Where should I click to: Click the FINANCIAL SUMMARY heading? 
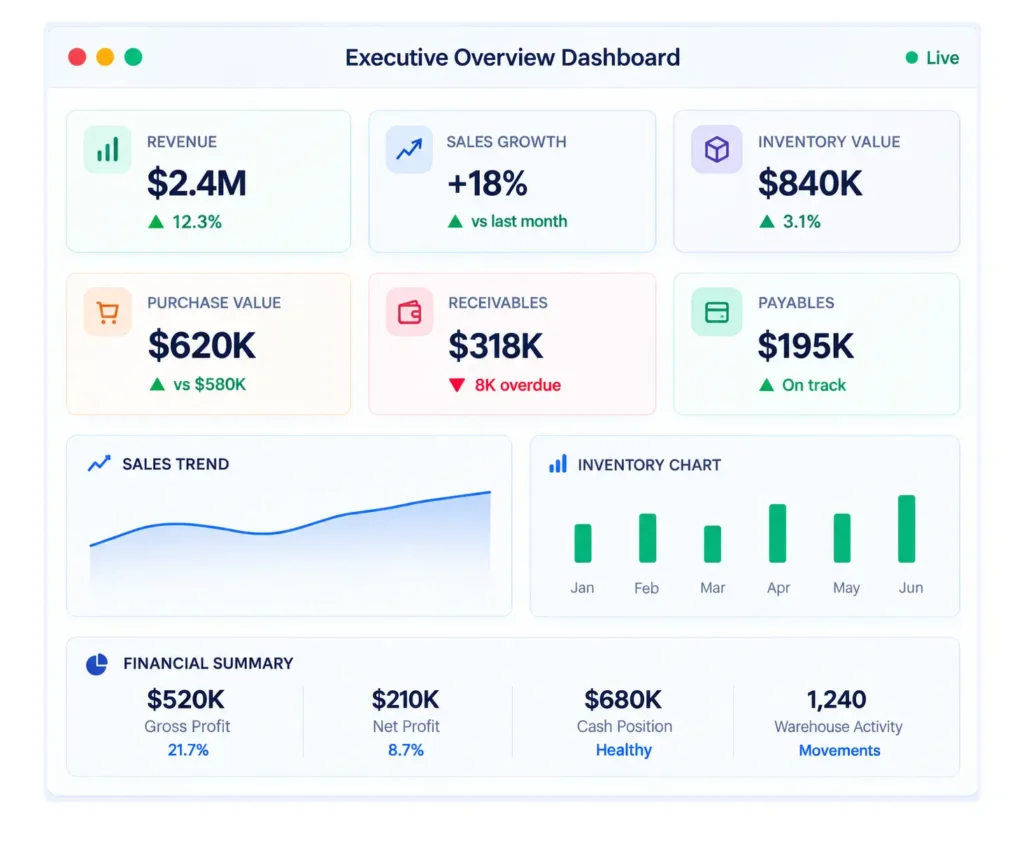tap(208, 664)
